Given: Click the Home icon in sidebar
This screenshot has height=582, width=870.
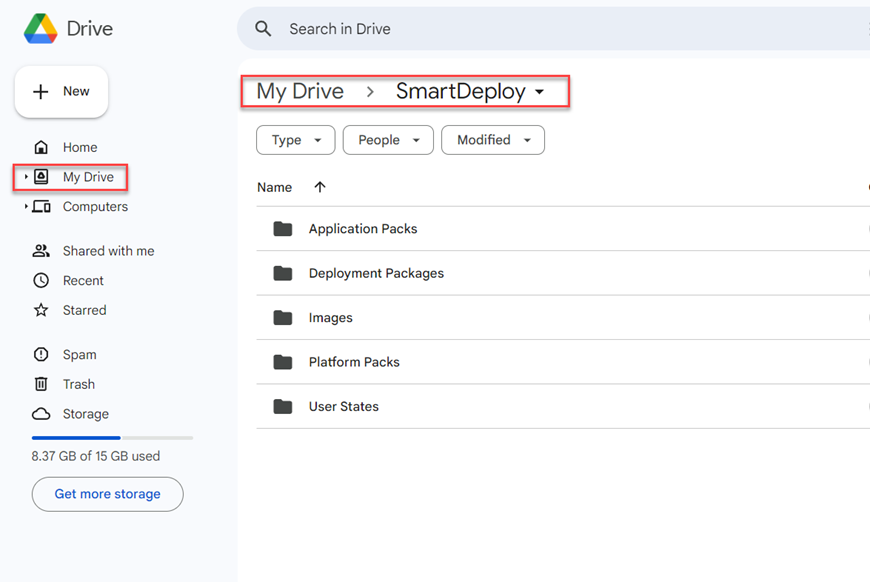Looking at the screenshot, I should [x=41, y=147].
